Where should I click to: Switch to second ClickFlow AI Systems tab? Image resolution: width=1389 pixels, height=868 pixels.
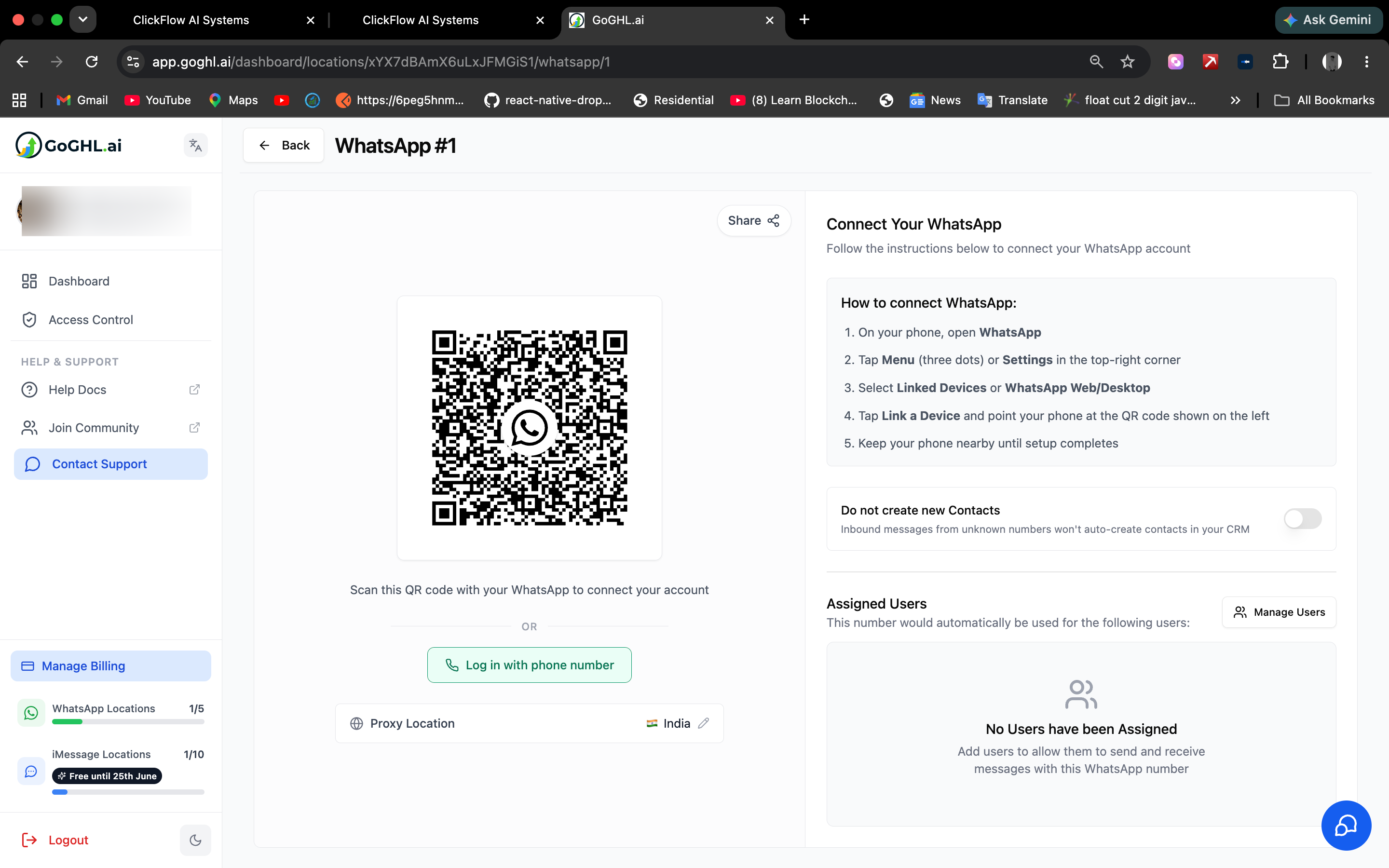[x=421, y=20]
